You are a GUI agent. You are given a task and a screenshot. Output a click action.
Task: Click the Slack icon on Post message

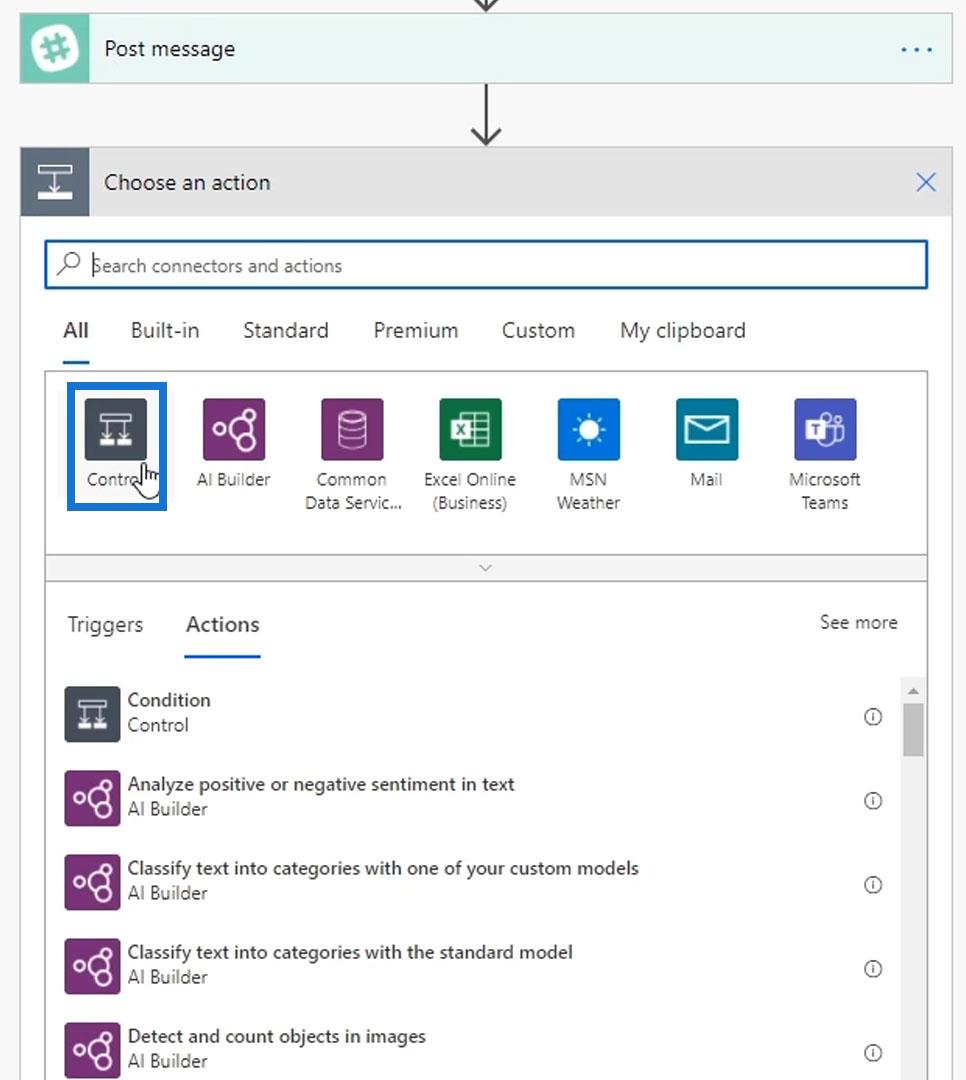pos(54,49)
